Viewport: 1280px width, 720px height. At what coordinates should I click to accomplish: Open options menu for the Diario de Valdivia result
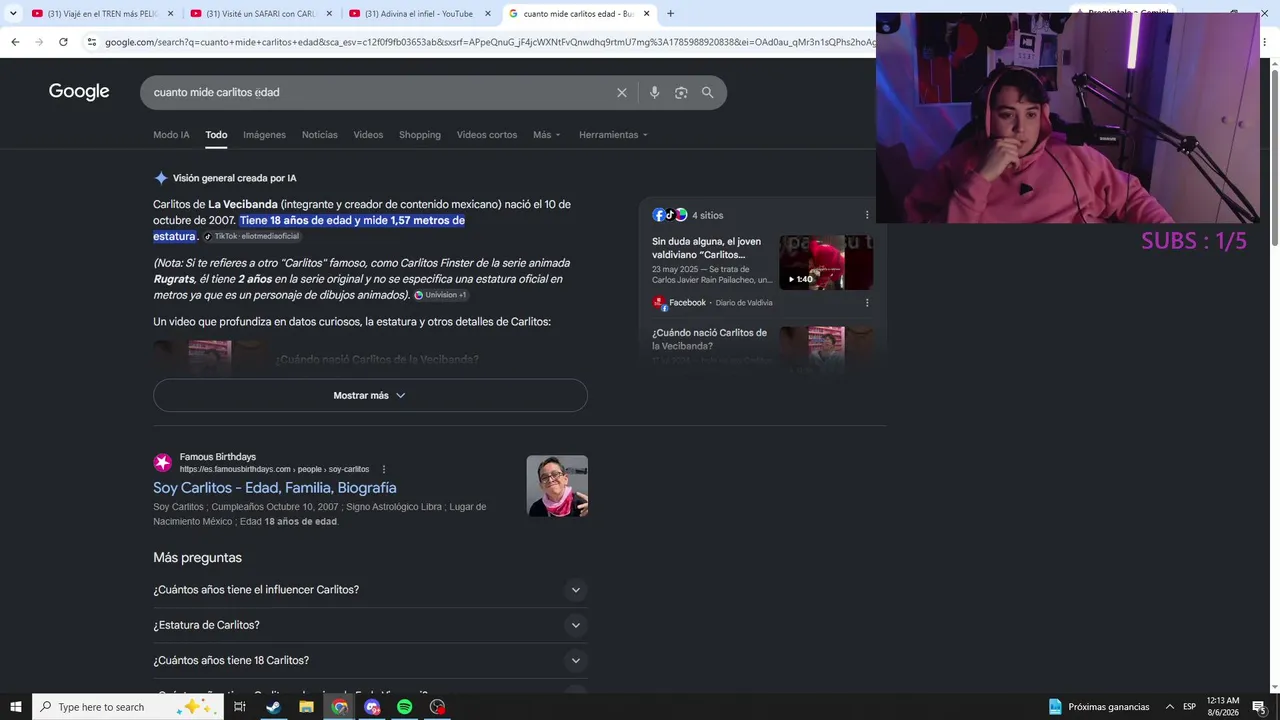click(867, 303)
